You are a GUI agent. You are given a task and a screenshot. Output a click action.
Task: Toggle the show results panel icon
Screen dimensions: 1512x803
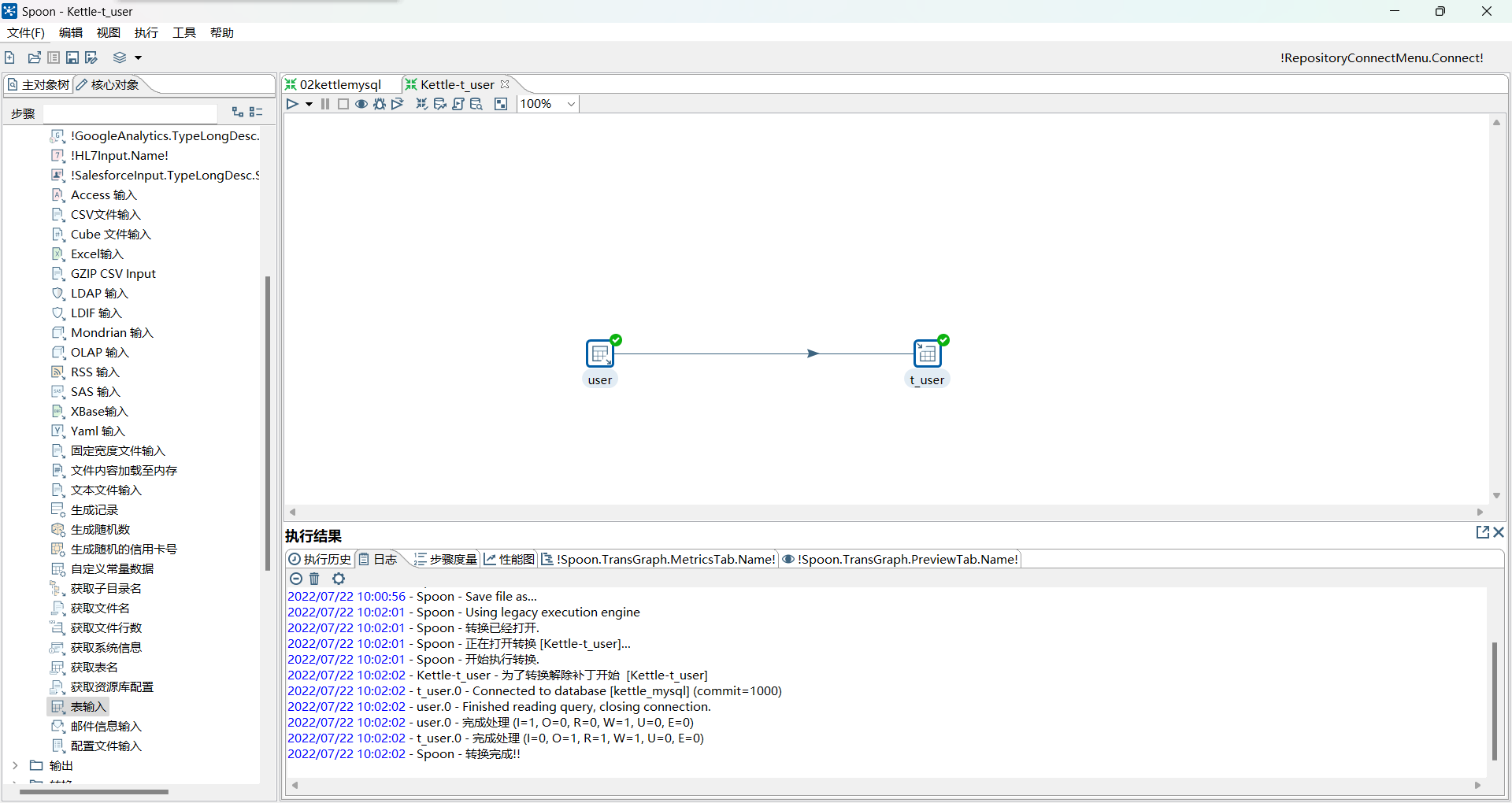(x=501, y=104)
